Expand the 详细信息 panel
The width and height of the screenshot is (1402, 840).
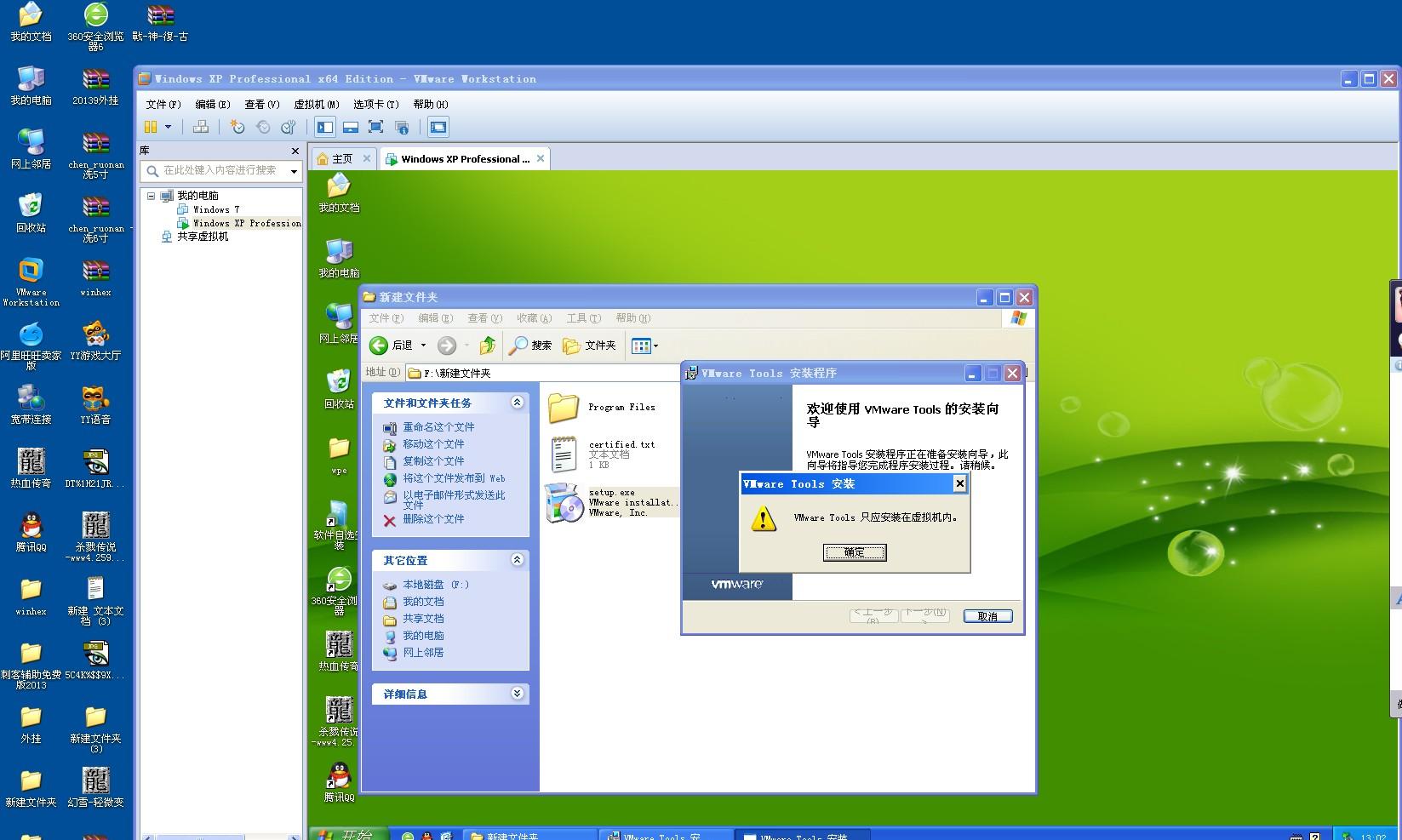click(x=517, y=693)
